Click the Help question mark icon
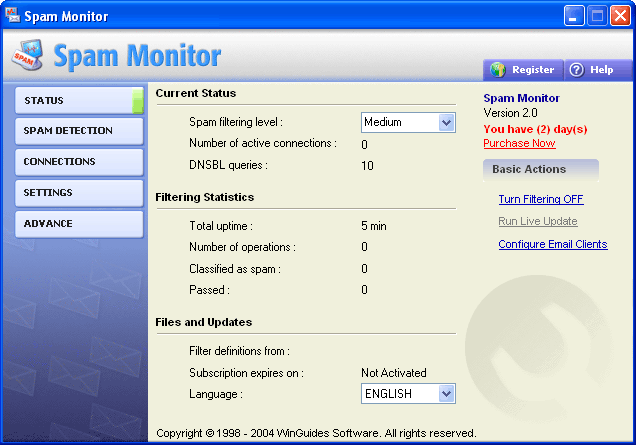This screenshot has width=636, height=445. click(x=576, y=70)
